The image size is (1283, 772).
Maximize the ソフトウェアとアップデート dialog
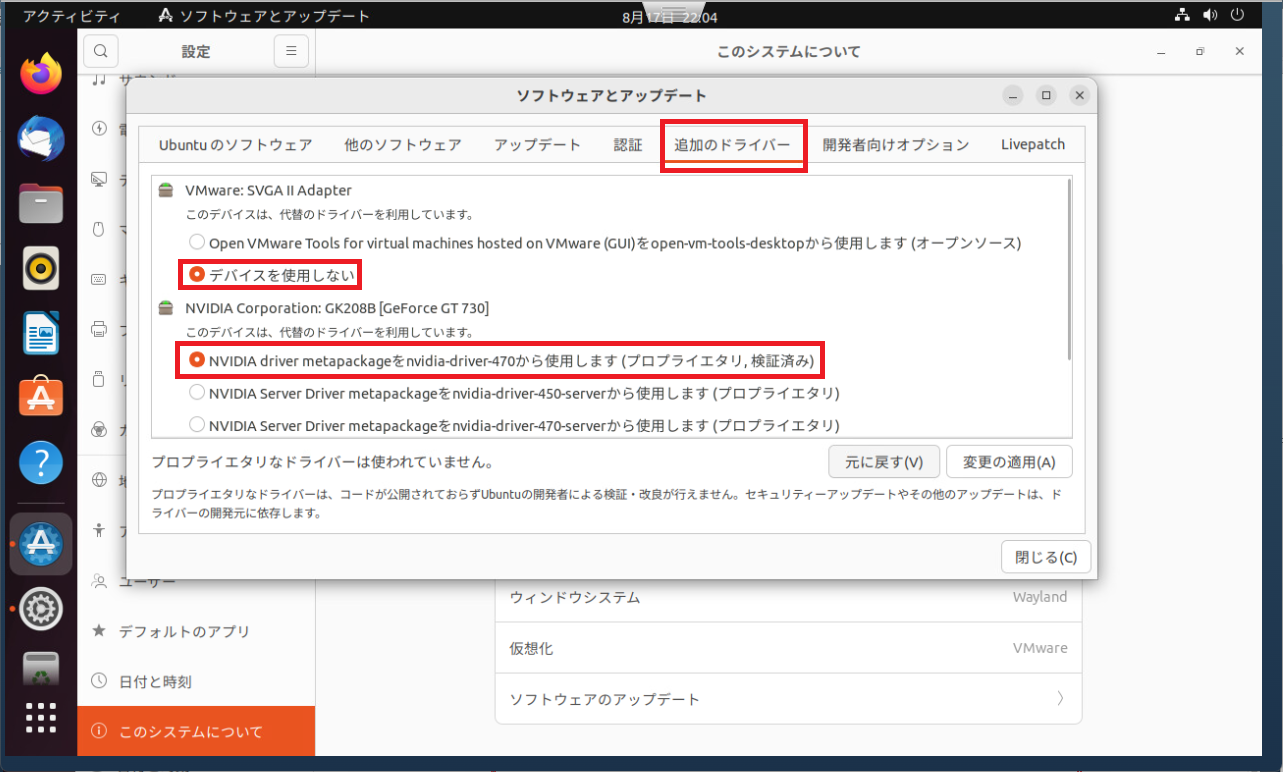coord(1046,96)
